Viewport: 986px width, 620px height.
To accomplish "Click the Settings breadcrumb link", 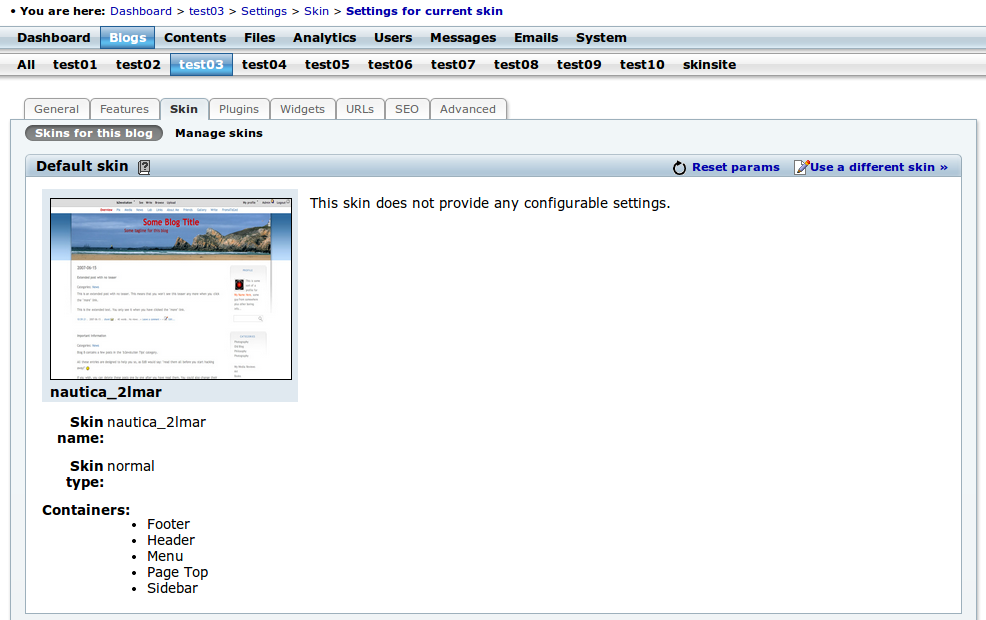I will 264,11.
